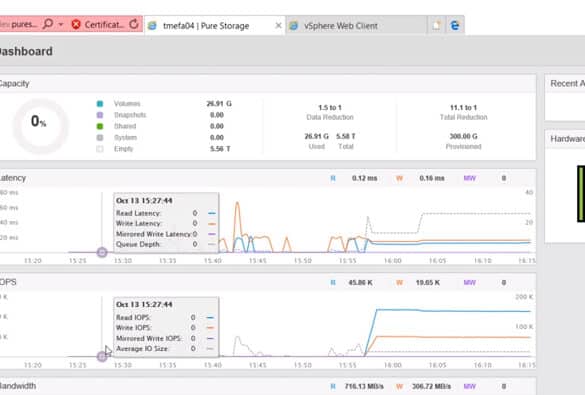The height and width of the screenshot is (395, 585).
Task: Click the IOPS R legend marker
Action: pyautogui.click(x=333, y=283)
